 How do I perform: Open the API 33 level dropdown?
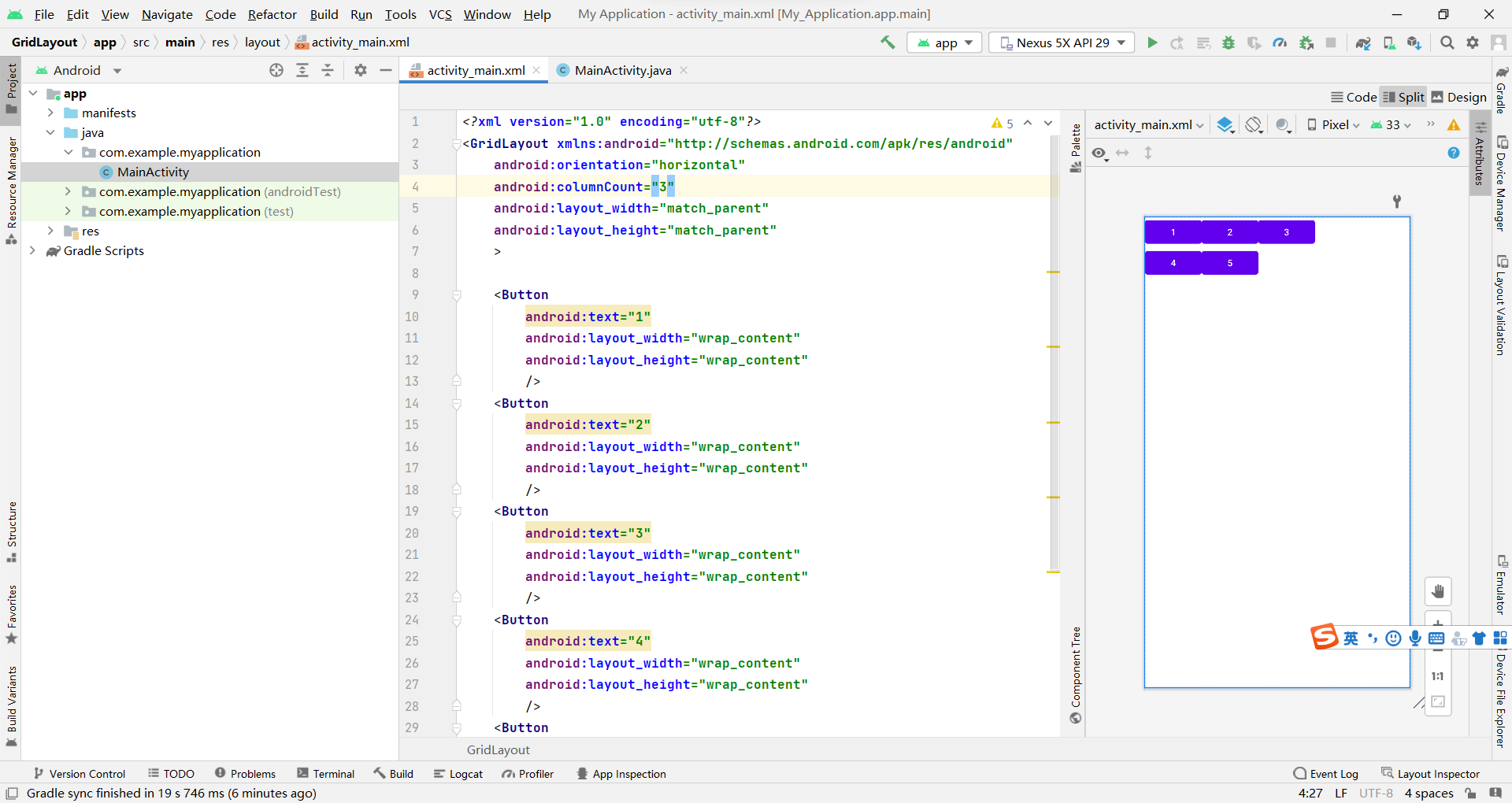1390,124
